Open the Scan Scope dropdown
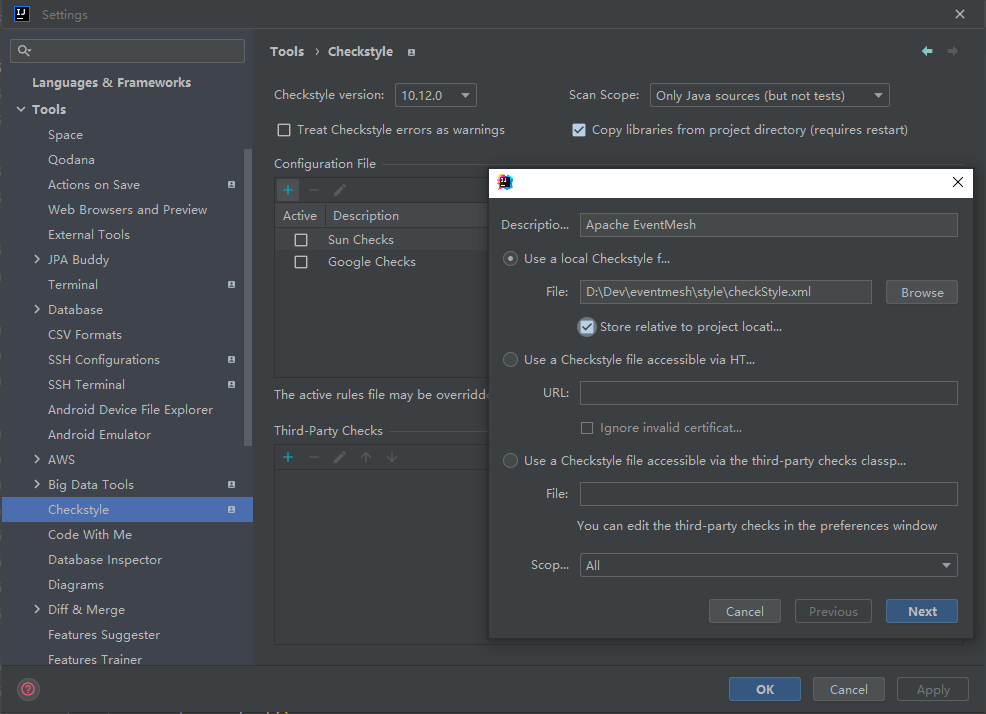986x714 pixels. pyautogui.click(x=769, y=96)
